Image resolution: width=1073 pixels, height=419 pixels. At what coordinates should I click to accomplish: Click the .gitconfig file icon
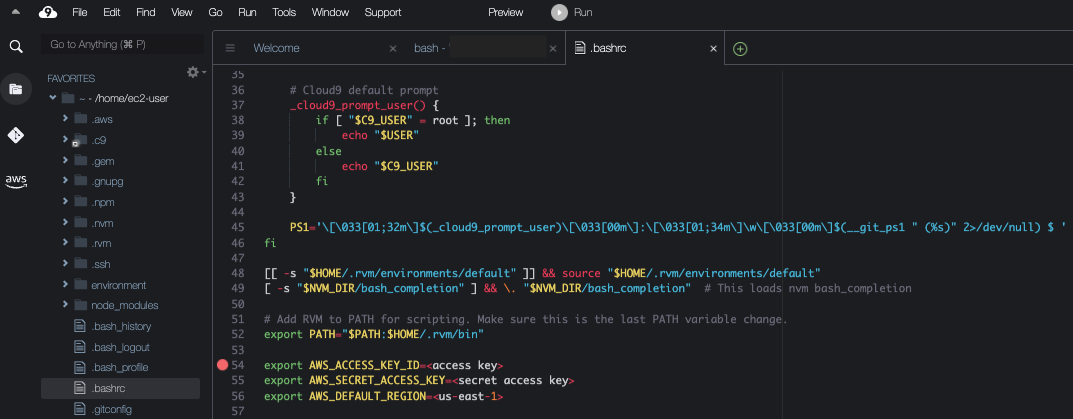(79, 409)
